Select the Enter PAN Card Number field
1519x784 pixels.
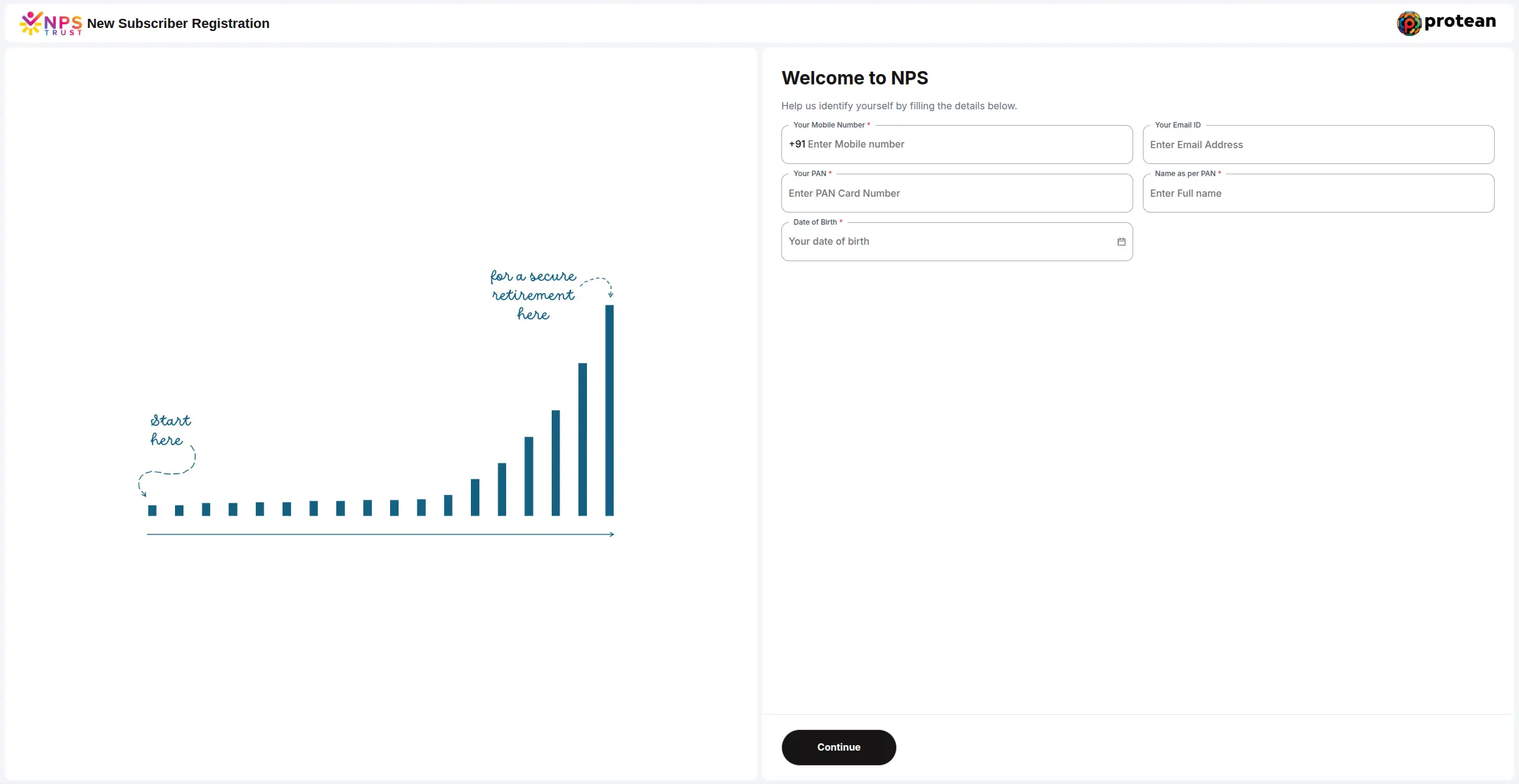point(956,194)
